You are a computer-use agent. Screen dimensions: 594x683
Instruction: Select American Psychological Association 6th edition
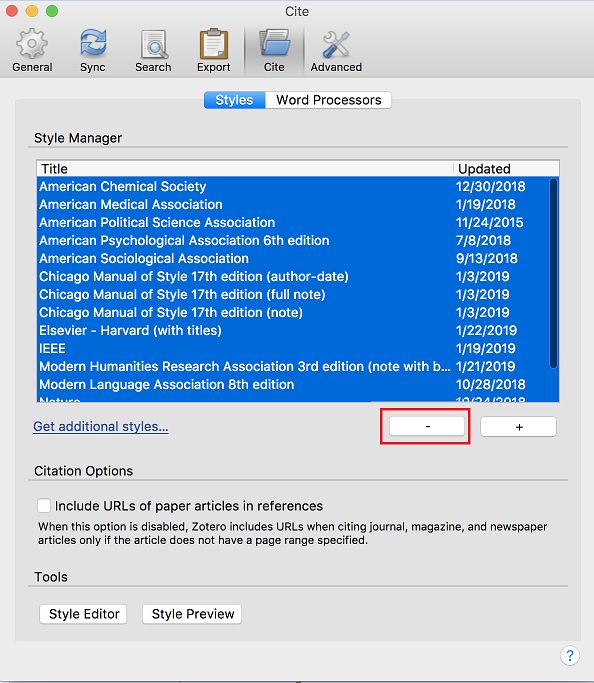click(298, 240)
